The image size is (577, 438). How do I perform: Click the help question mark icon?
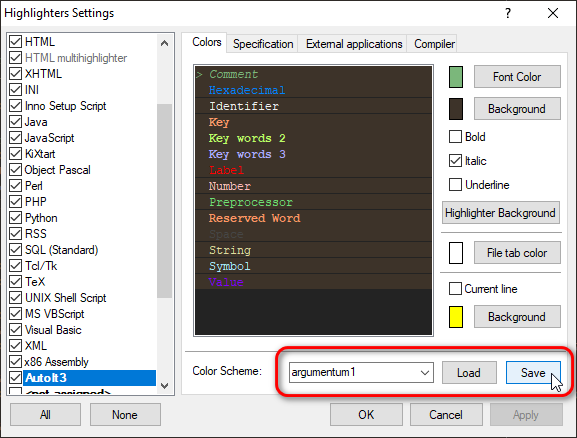tap(508, 14)
